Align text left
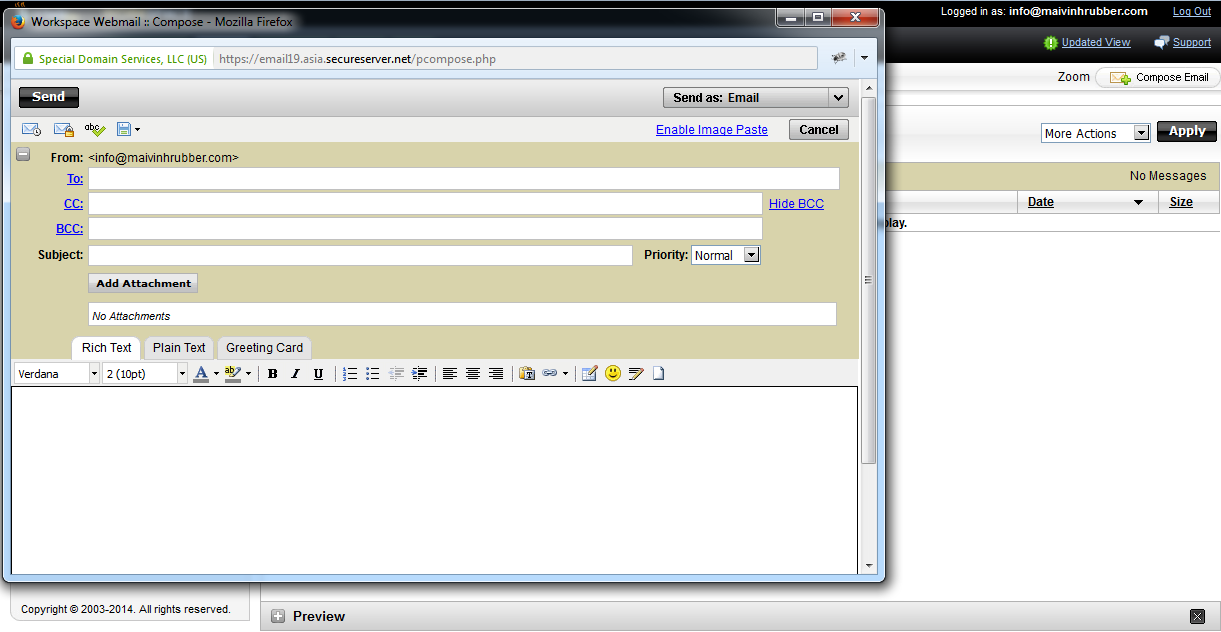 click(x=450, y=374)
